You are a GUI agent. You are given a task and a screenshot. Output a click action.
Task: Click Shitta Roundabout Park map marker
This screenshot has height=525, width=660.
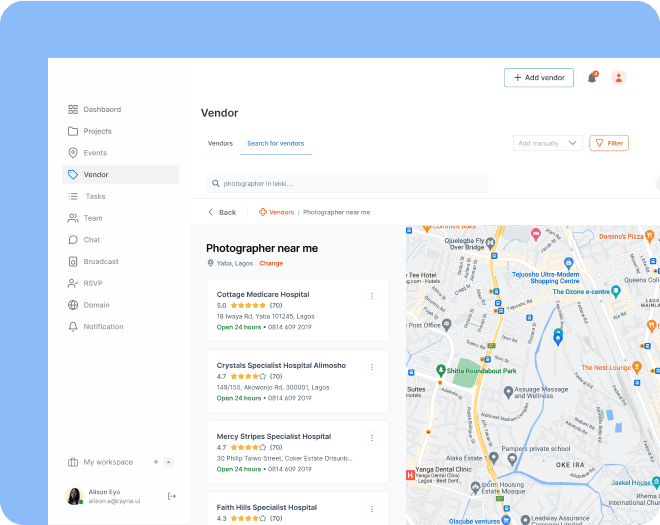click(x=441, y=370)
